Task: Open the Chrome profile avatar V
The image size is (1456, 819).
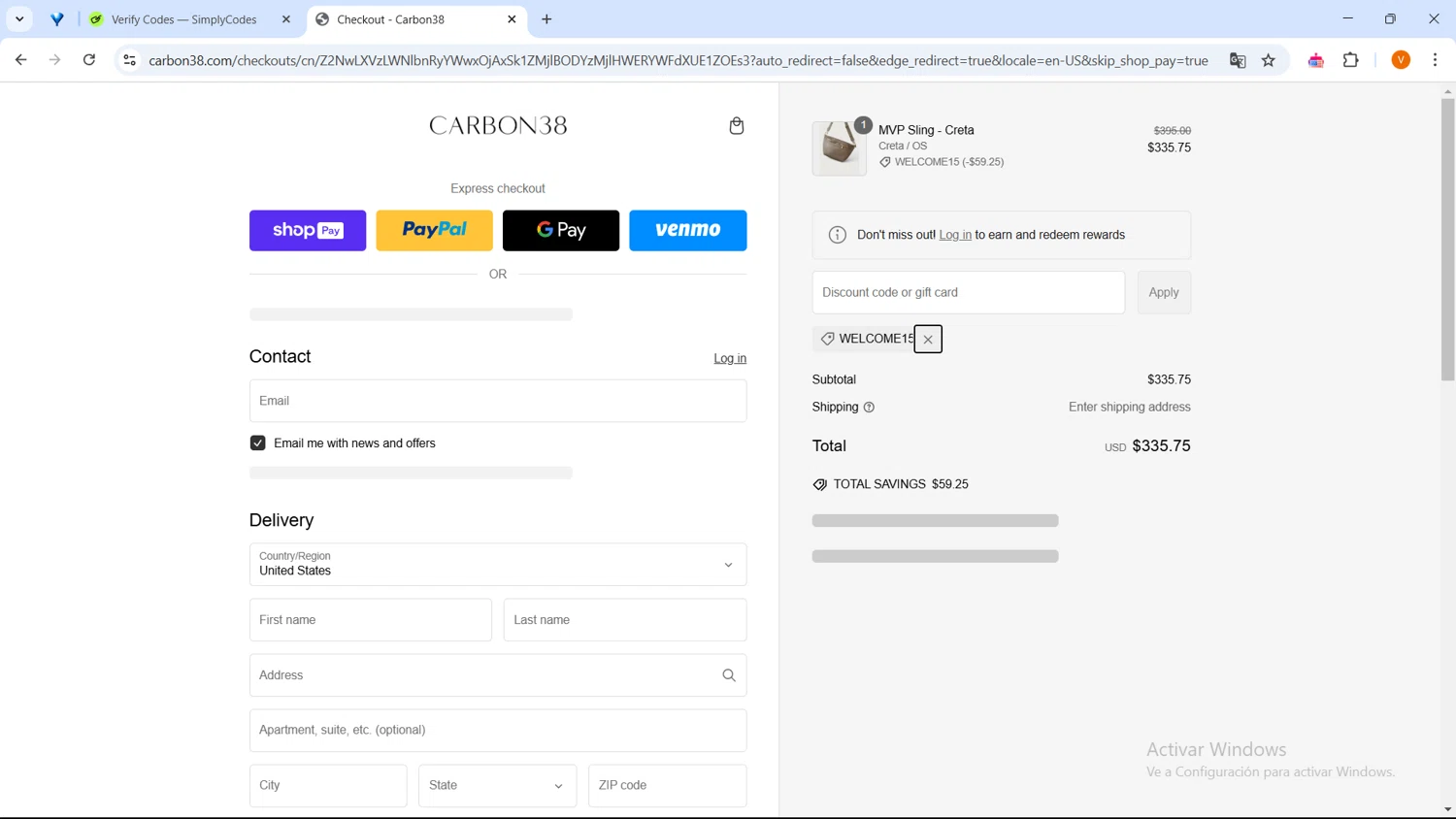Action: [x=1401, y=60]
